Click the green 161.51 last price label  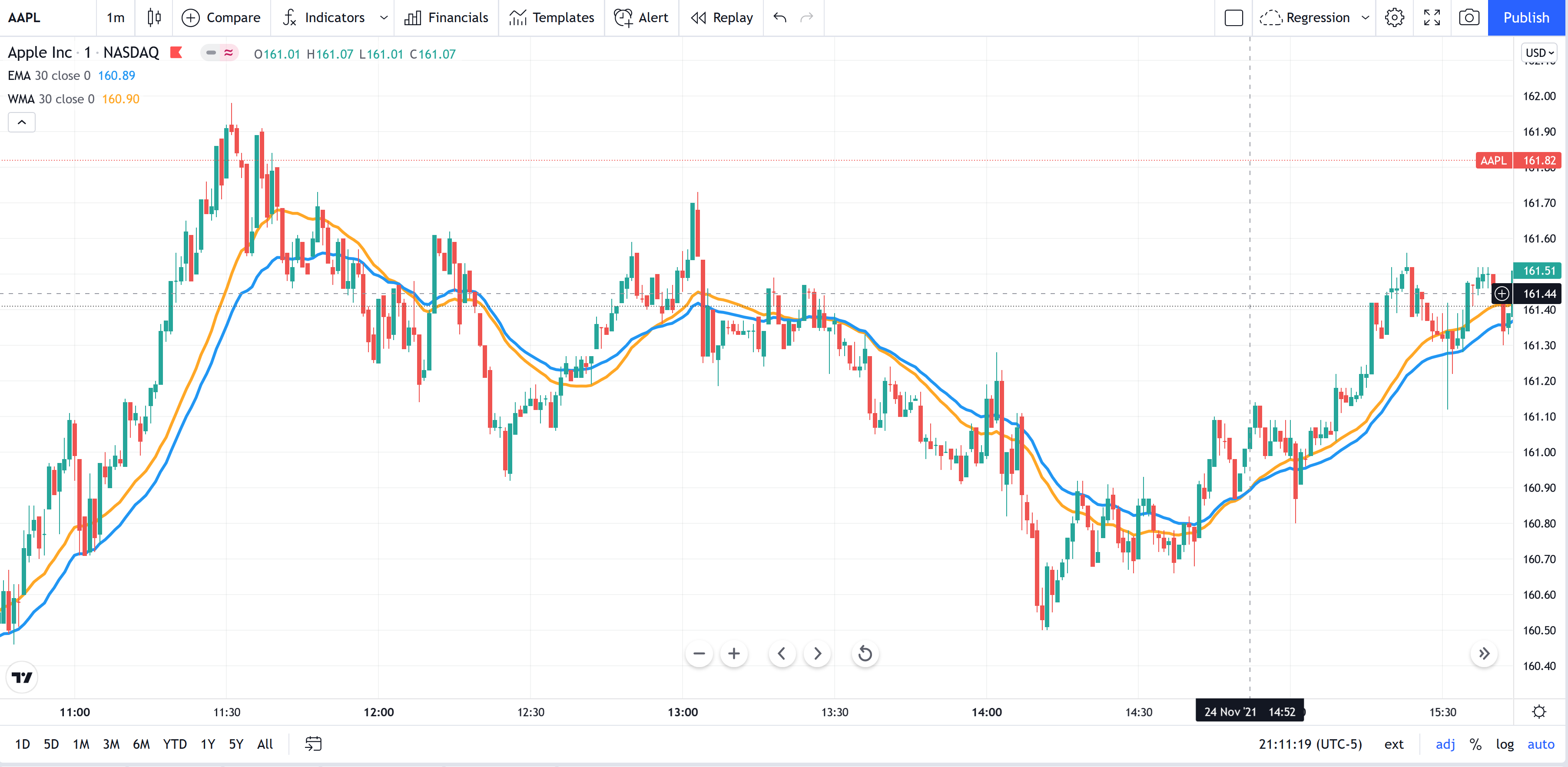point(1538,271)
